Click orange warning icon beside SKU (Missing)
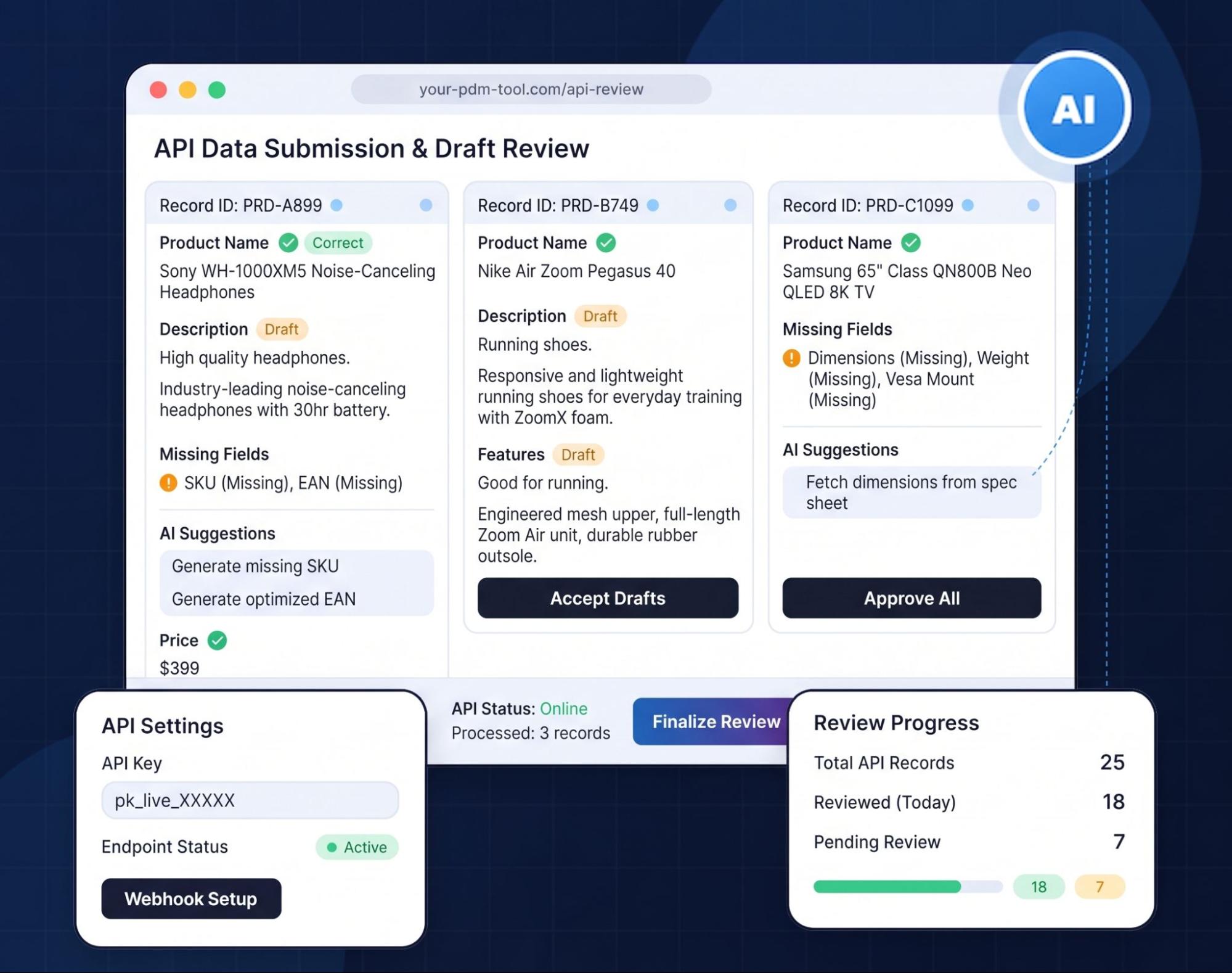Viewport: 1232px width, 973px height. tap(168, 483)
